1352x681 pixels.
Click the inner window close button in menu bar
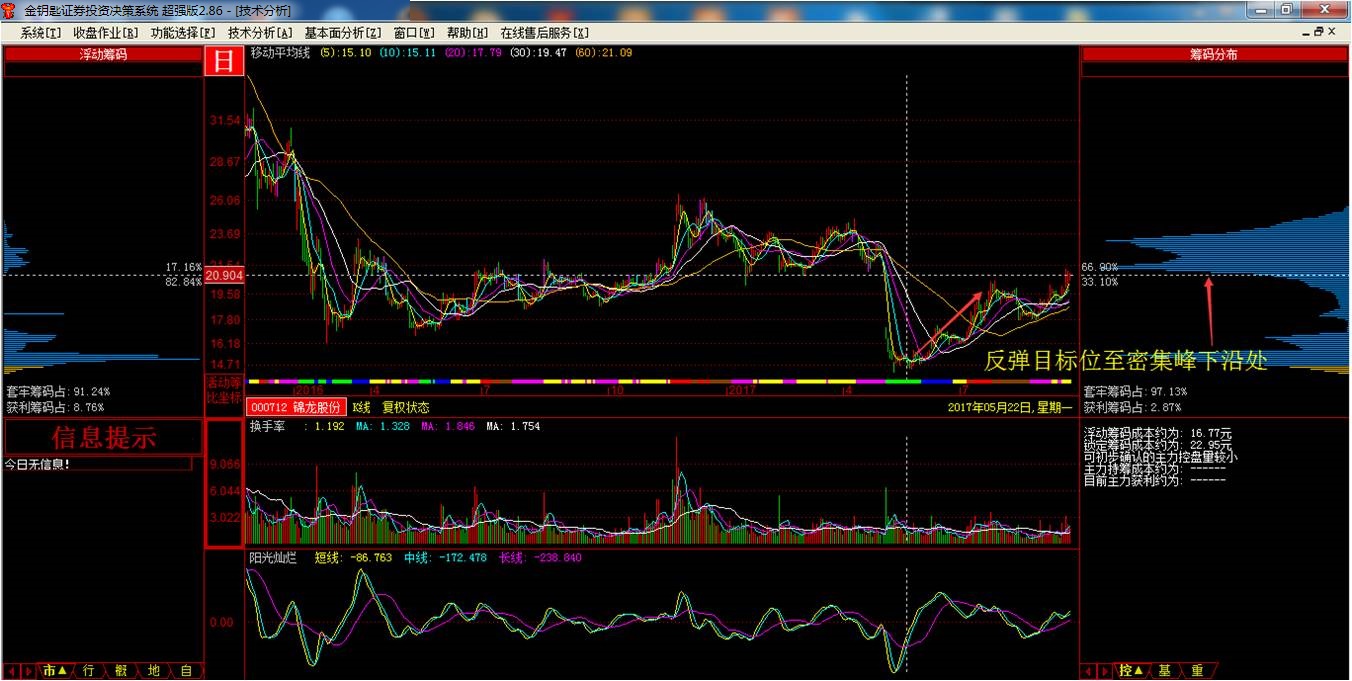click(x=1334, y=32)
